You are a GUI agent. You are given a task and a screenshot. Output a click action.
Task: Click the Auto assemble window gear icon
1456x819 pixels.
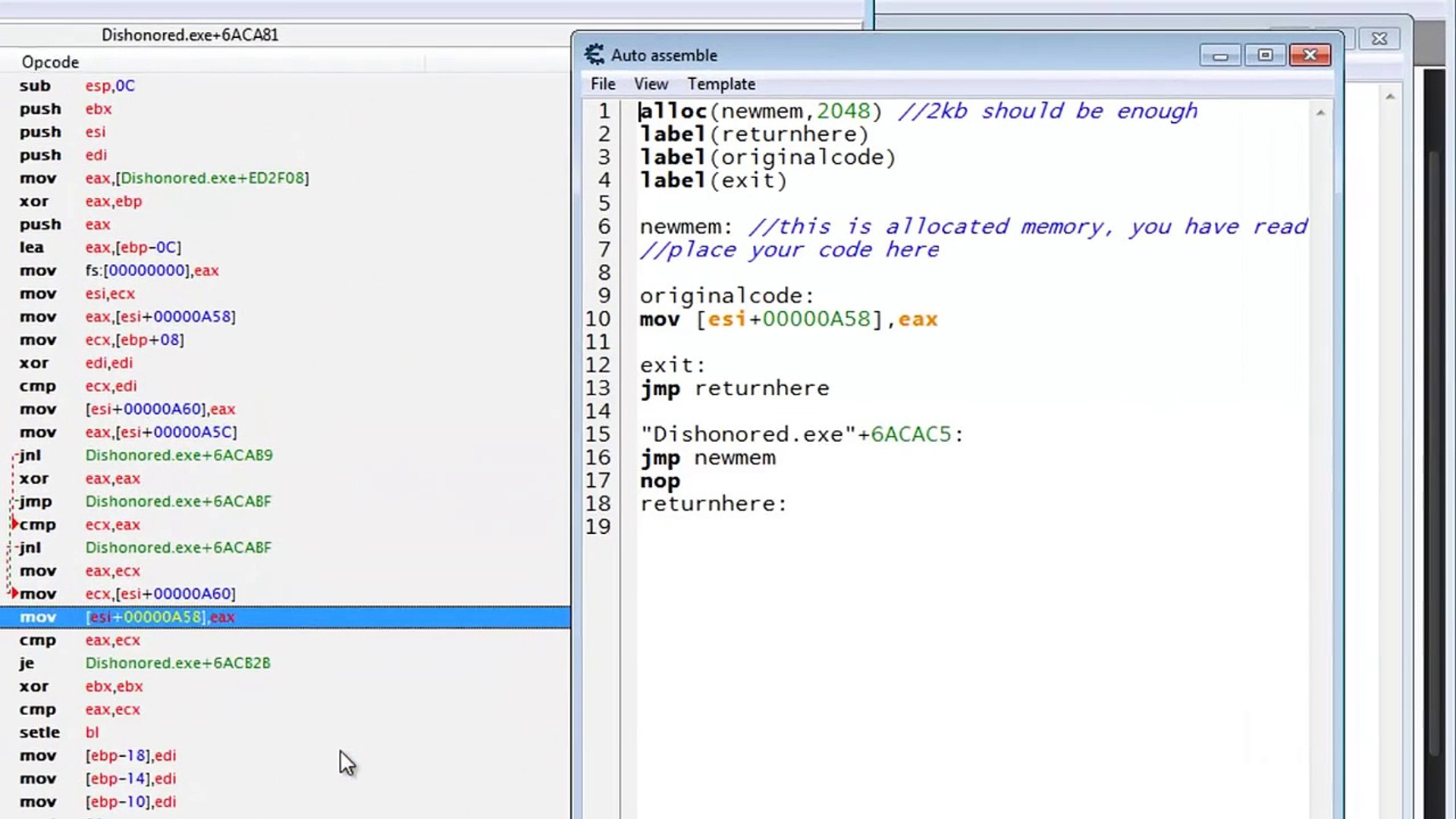(x=595, y=55)
